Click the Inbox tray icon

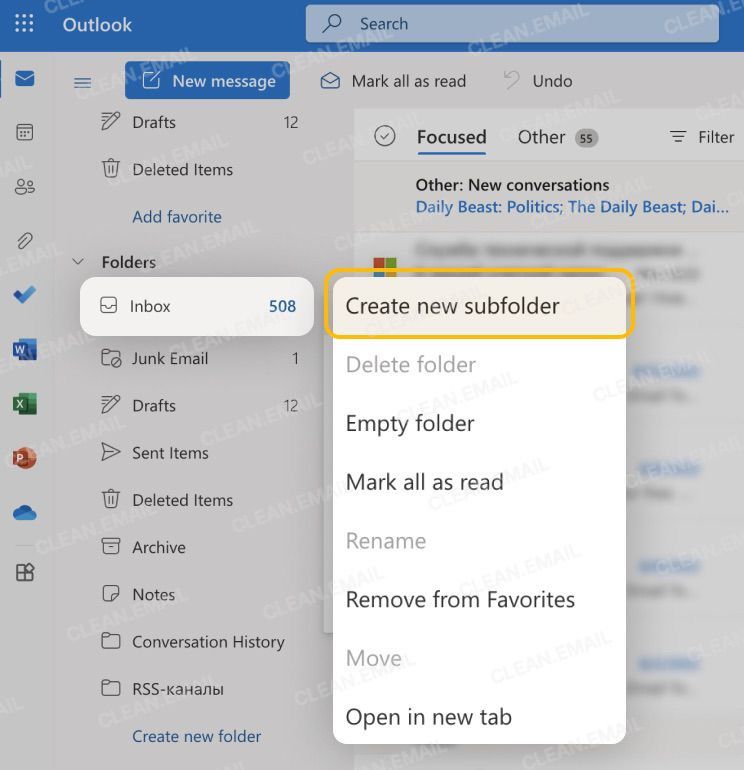(x=109, y=305)
